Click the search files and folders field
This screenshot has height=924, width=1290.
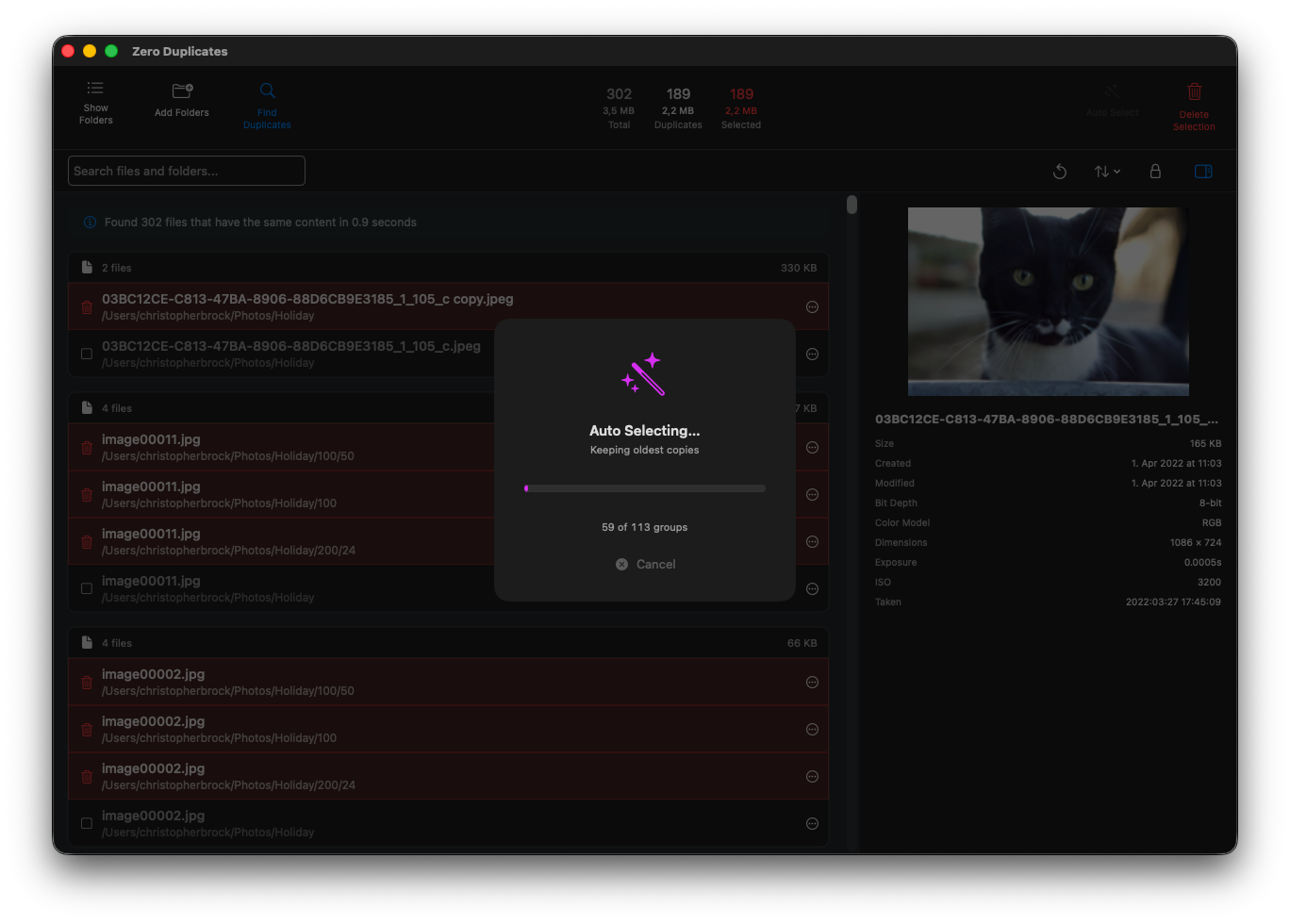[x=187, y=171]
